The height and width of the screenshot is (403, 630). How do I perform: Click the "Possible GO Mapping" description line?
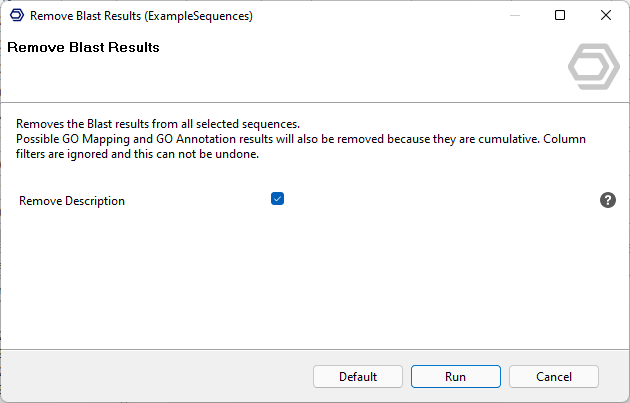click(x=300, y=137)
